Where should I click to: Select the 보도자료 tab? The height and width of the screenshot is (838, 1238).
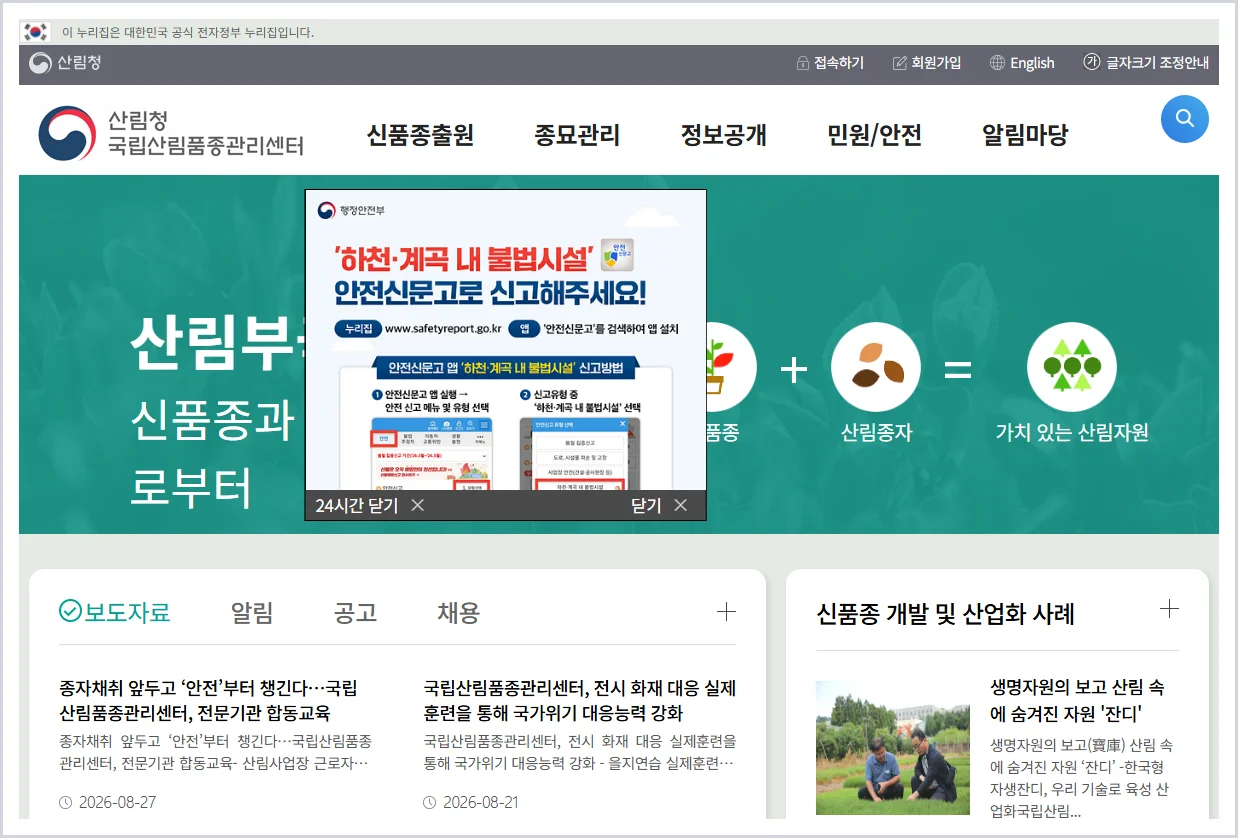tap(115, 612)
